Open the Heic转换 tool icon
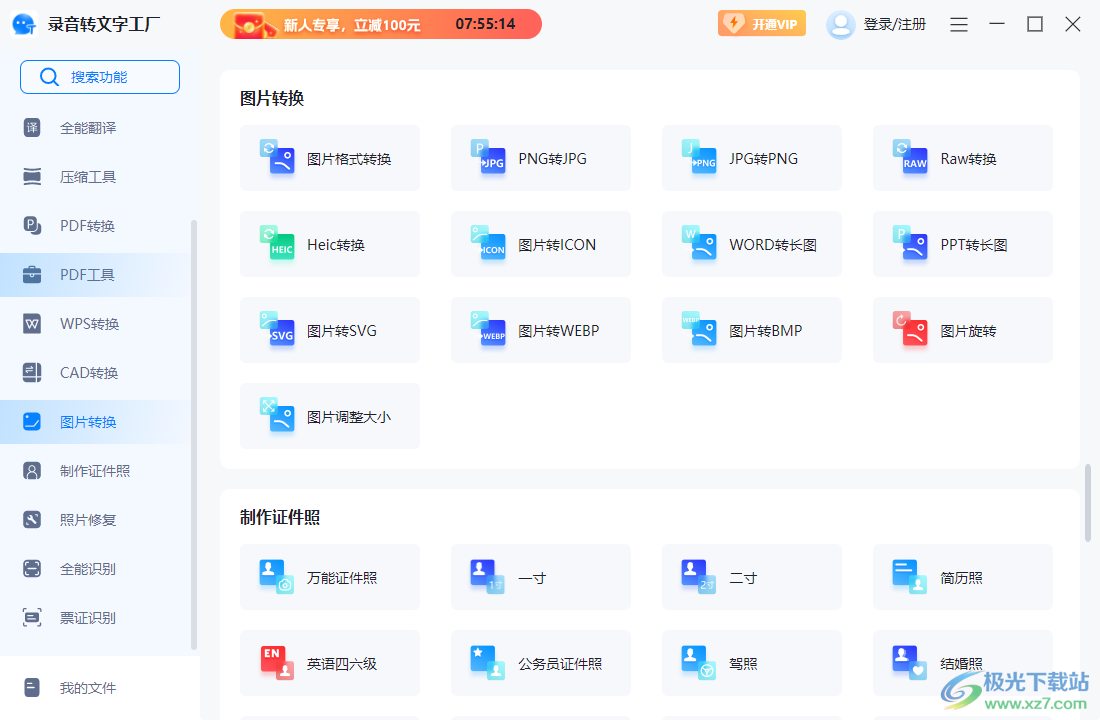This screenshot has height=720, width=1100. tap(277, 244)
